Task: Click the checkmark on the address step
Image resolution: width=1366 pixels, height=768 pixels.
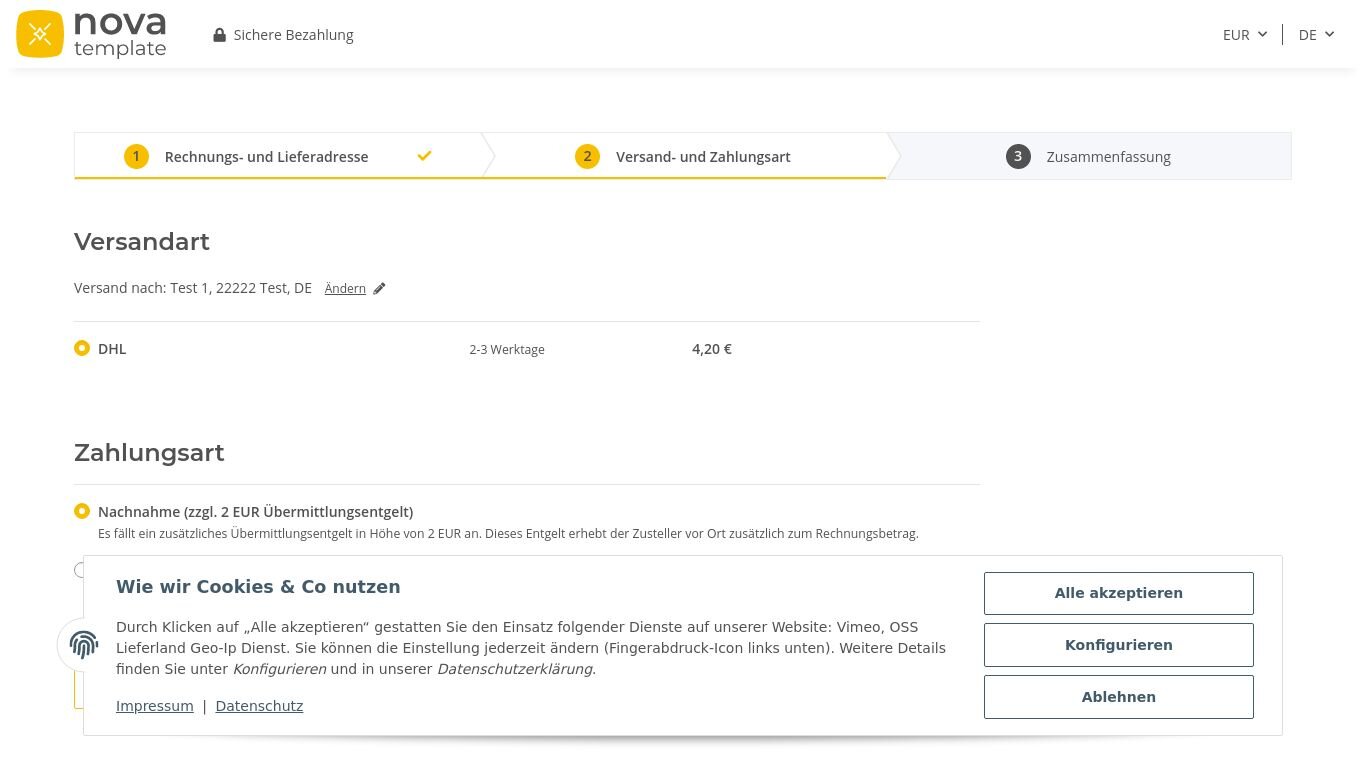Action: click(x=424, y=156)
